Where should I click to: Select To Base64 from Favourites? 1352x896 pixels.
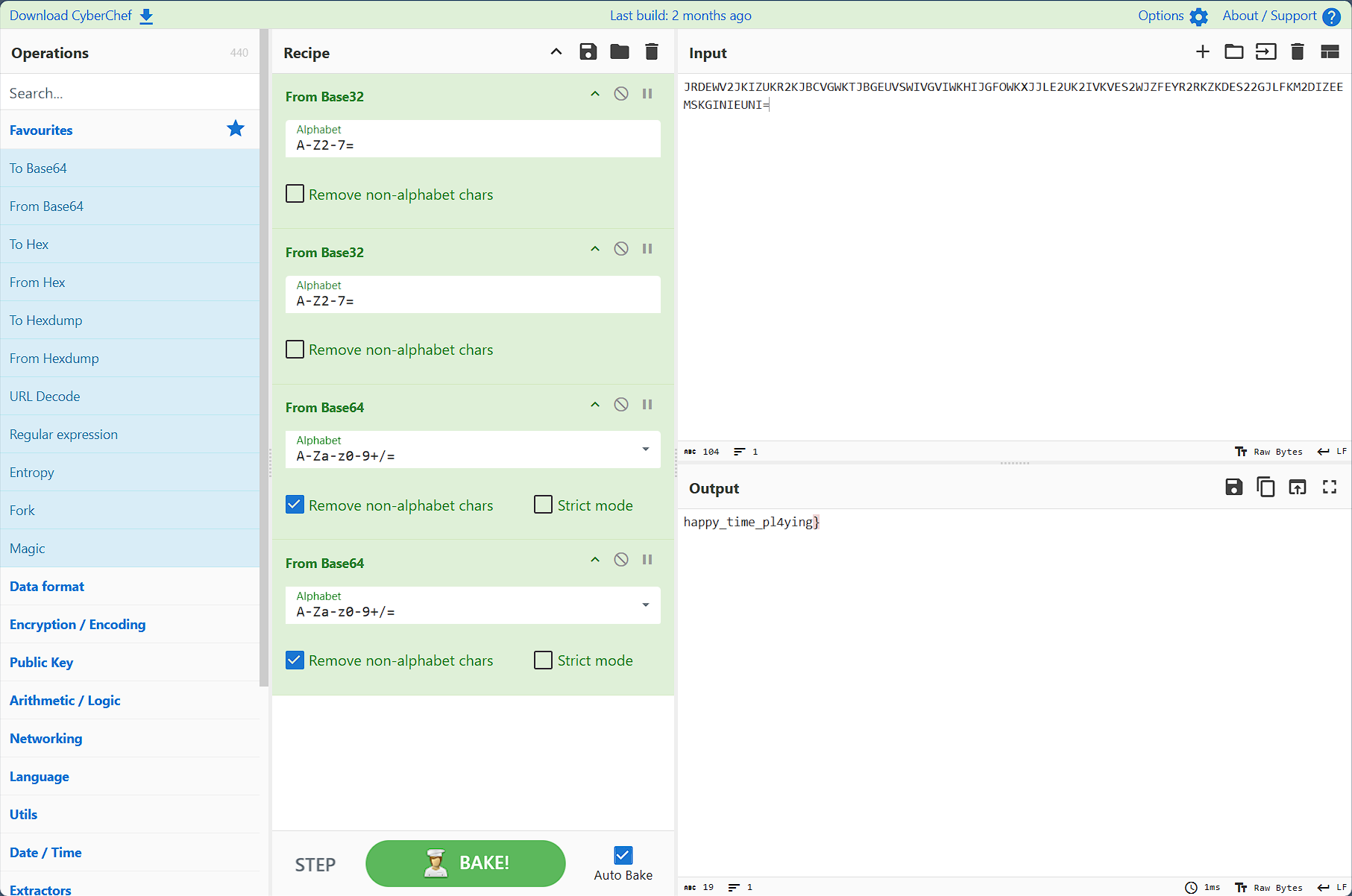130,168
